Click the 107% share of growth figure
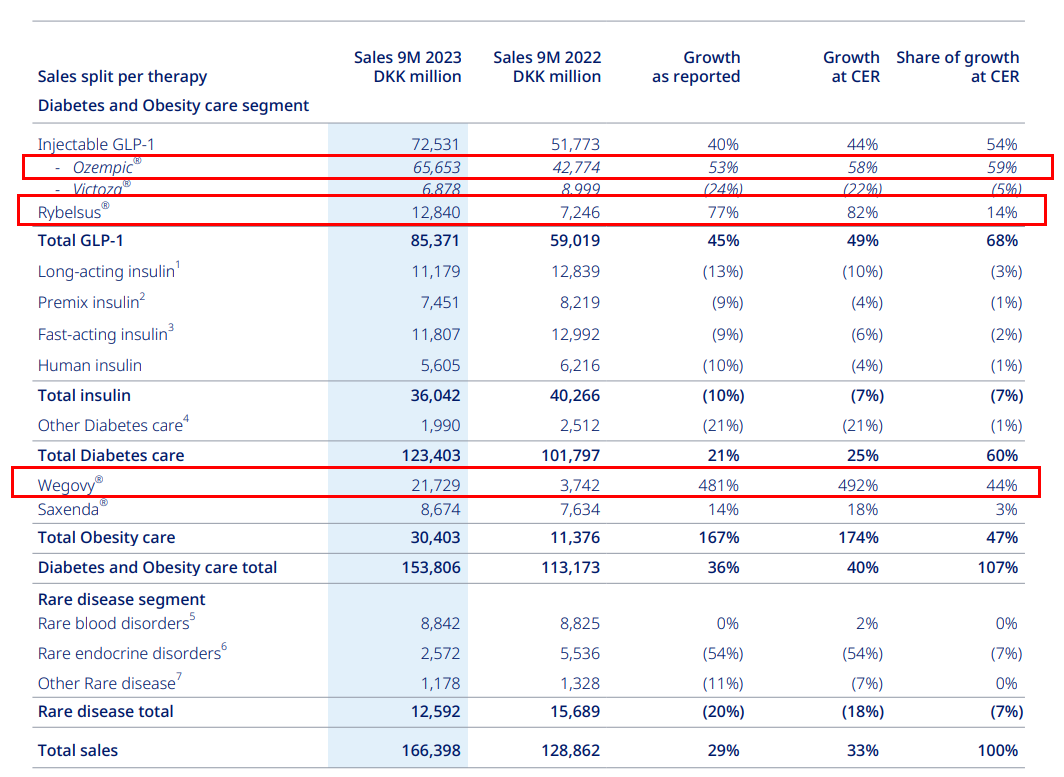This screenshot has height=777, width=1064. [x=998, y=568]
